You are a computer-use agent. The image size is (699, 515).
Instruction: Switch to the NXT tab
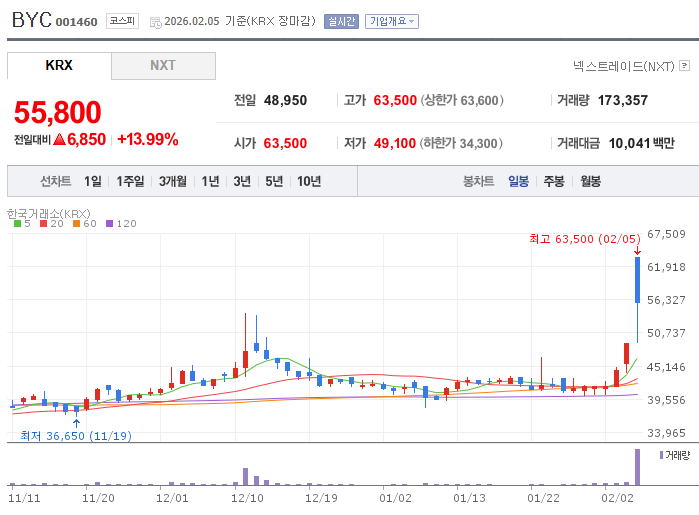(163, 65)
